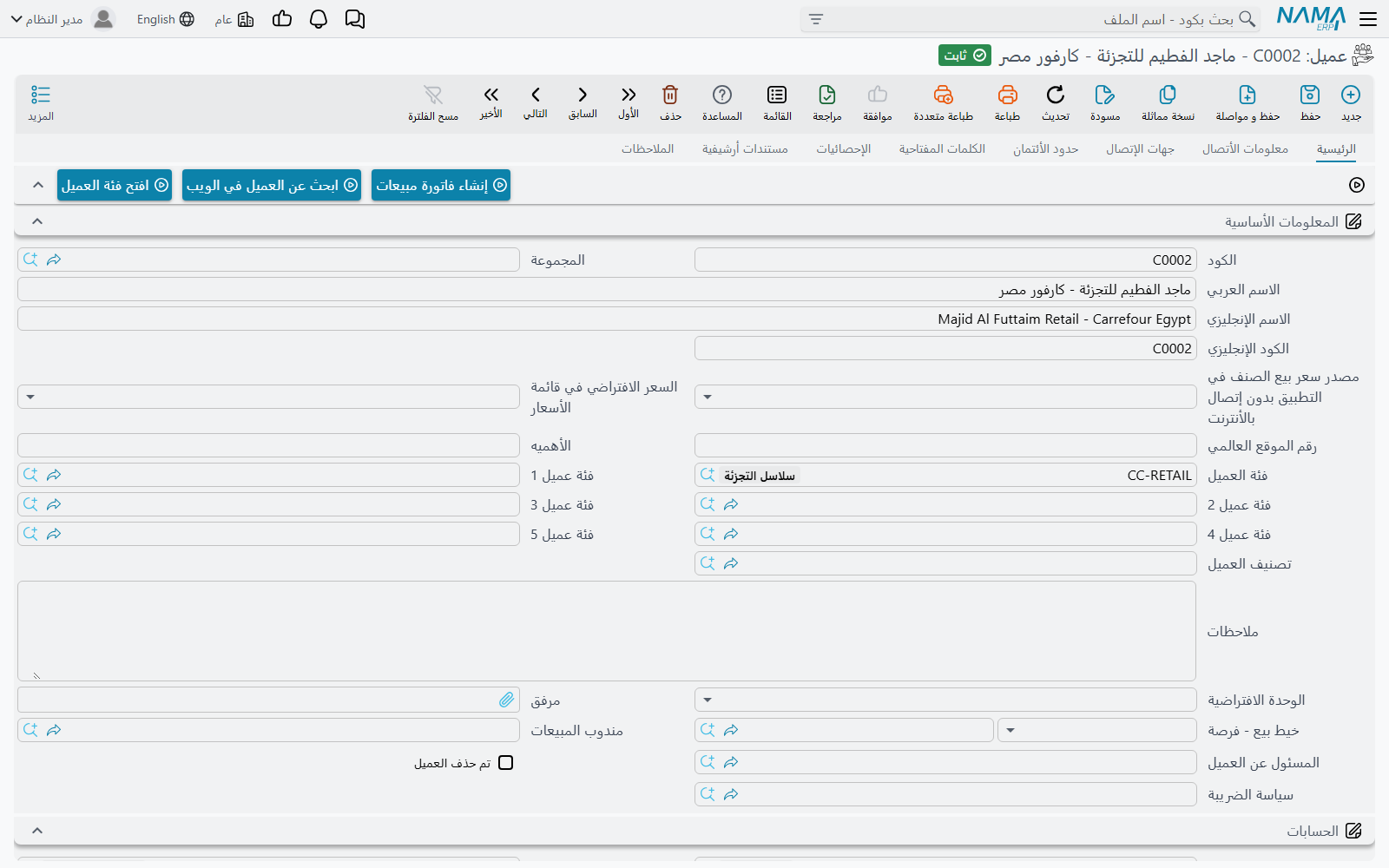Click the global search input field
Image resolution: width=1389 pixels, height=868 pixels.
[1030, 19]
